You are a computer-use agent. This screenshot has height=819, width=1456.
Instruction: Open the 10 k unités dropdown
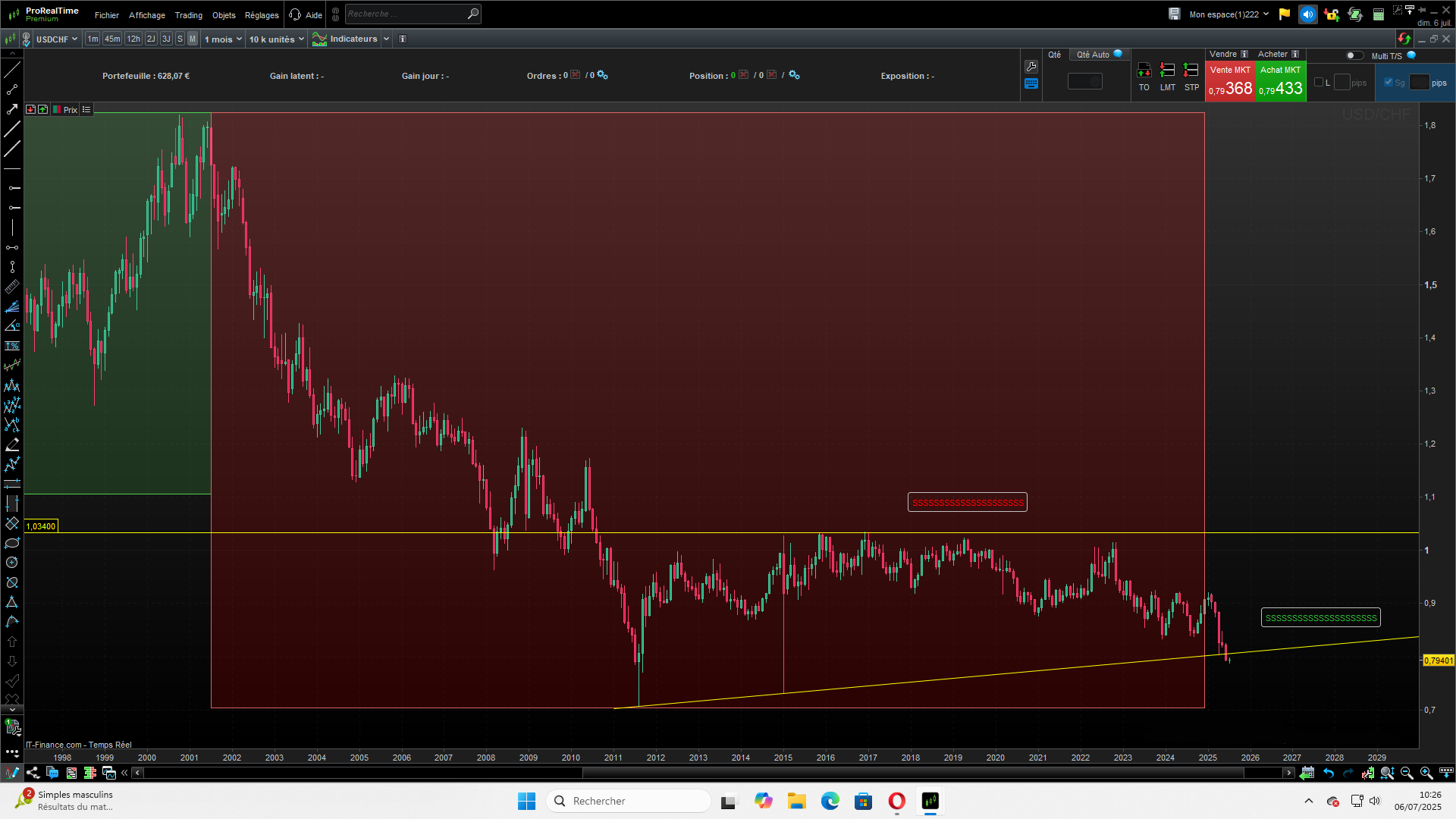pos(277,39)
